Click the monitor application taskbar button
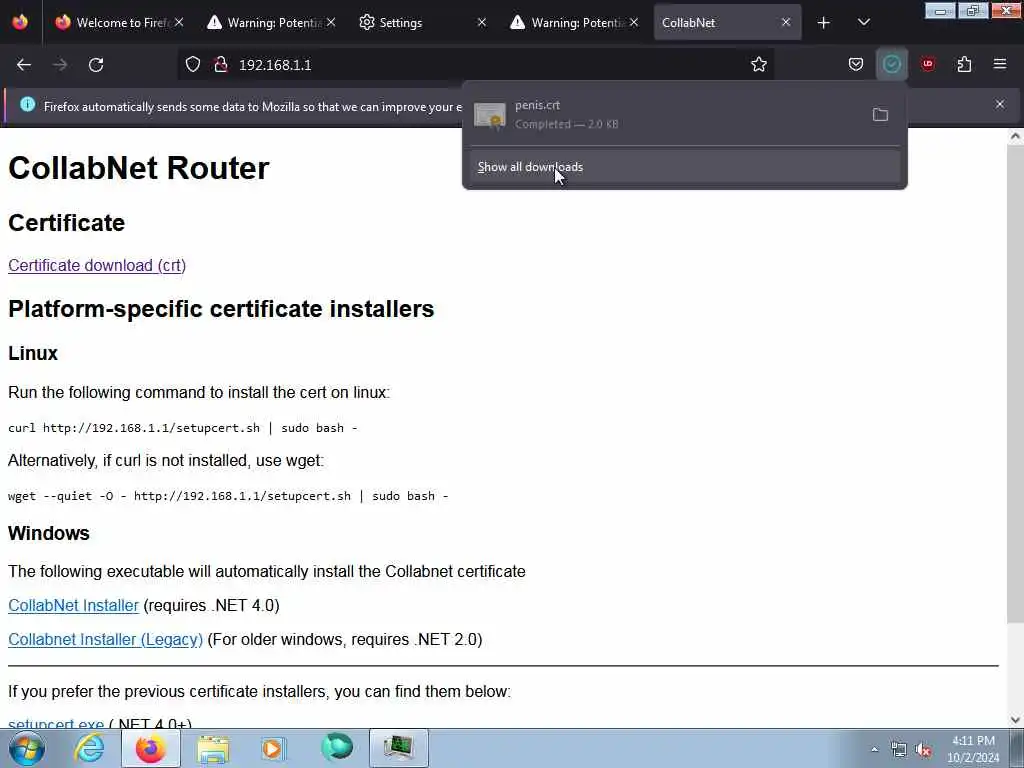 pyautogui.click(x=399, y=748)
